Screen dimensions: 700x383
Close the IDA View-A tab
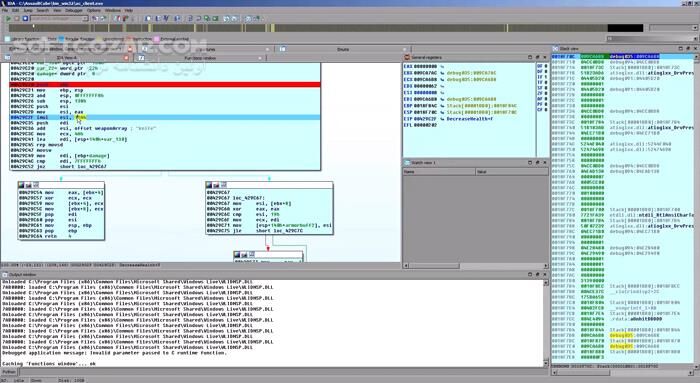point(126,58)
